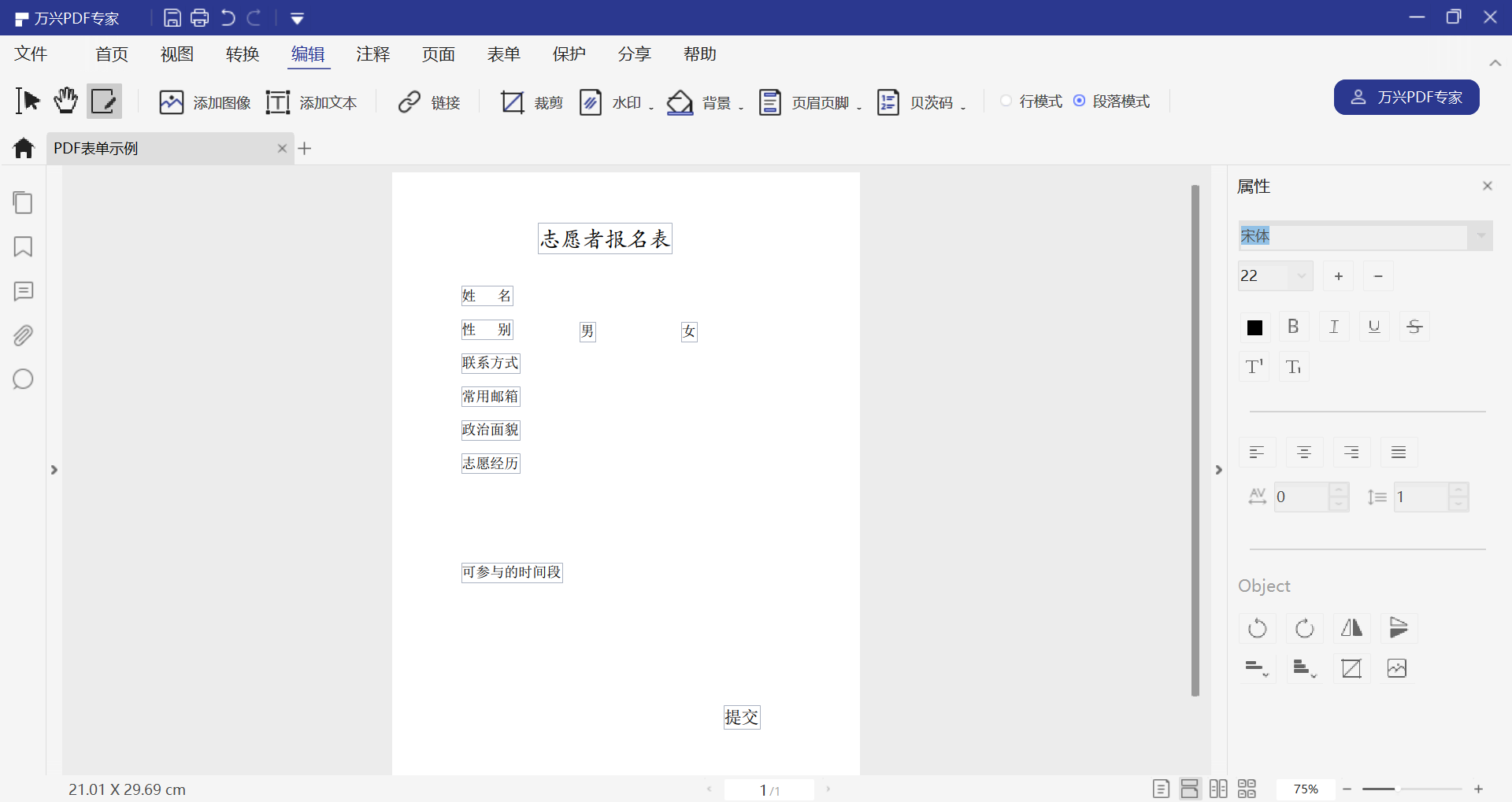Image resolution: width=1512 pixels, height=802 pixels.
Task: Toggle bold formatting in the properties panel
Action: point(1294,327)
